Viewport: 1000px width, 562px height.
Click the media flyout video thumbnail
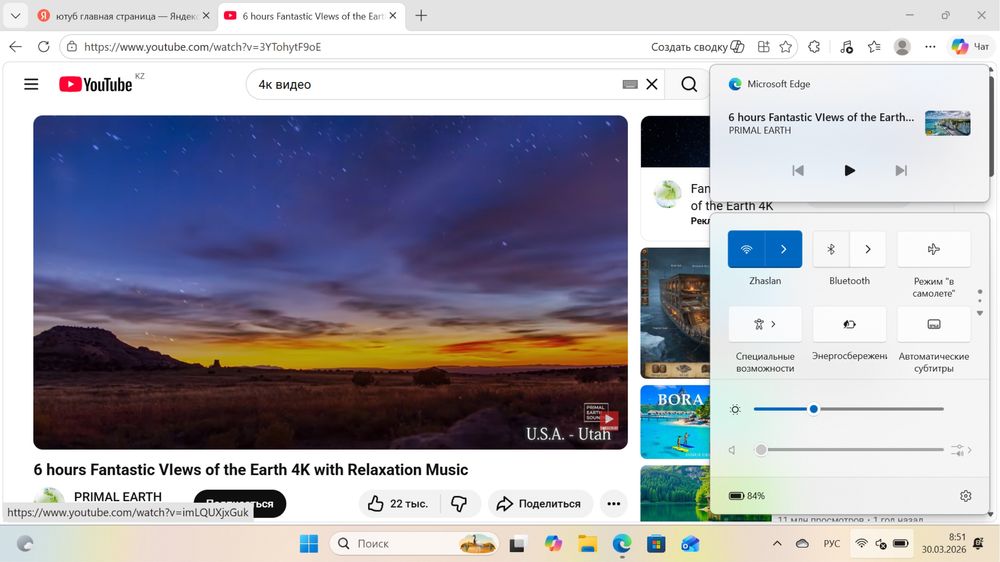[948, 123]
